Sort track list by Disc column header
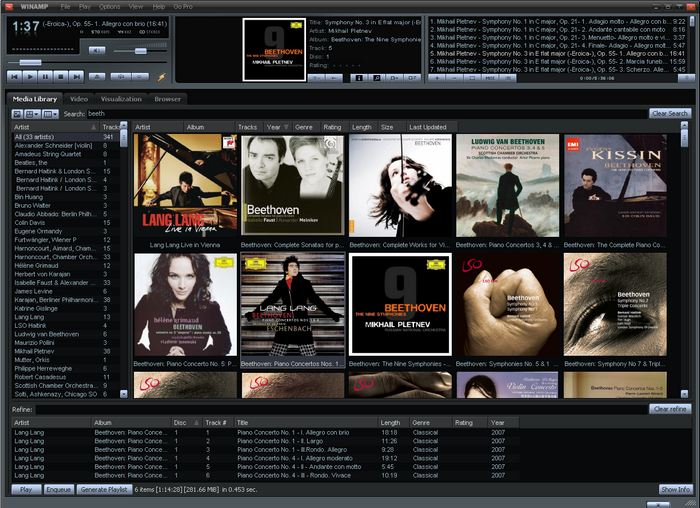Viewport: 700px width, 508px height. 186,423
